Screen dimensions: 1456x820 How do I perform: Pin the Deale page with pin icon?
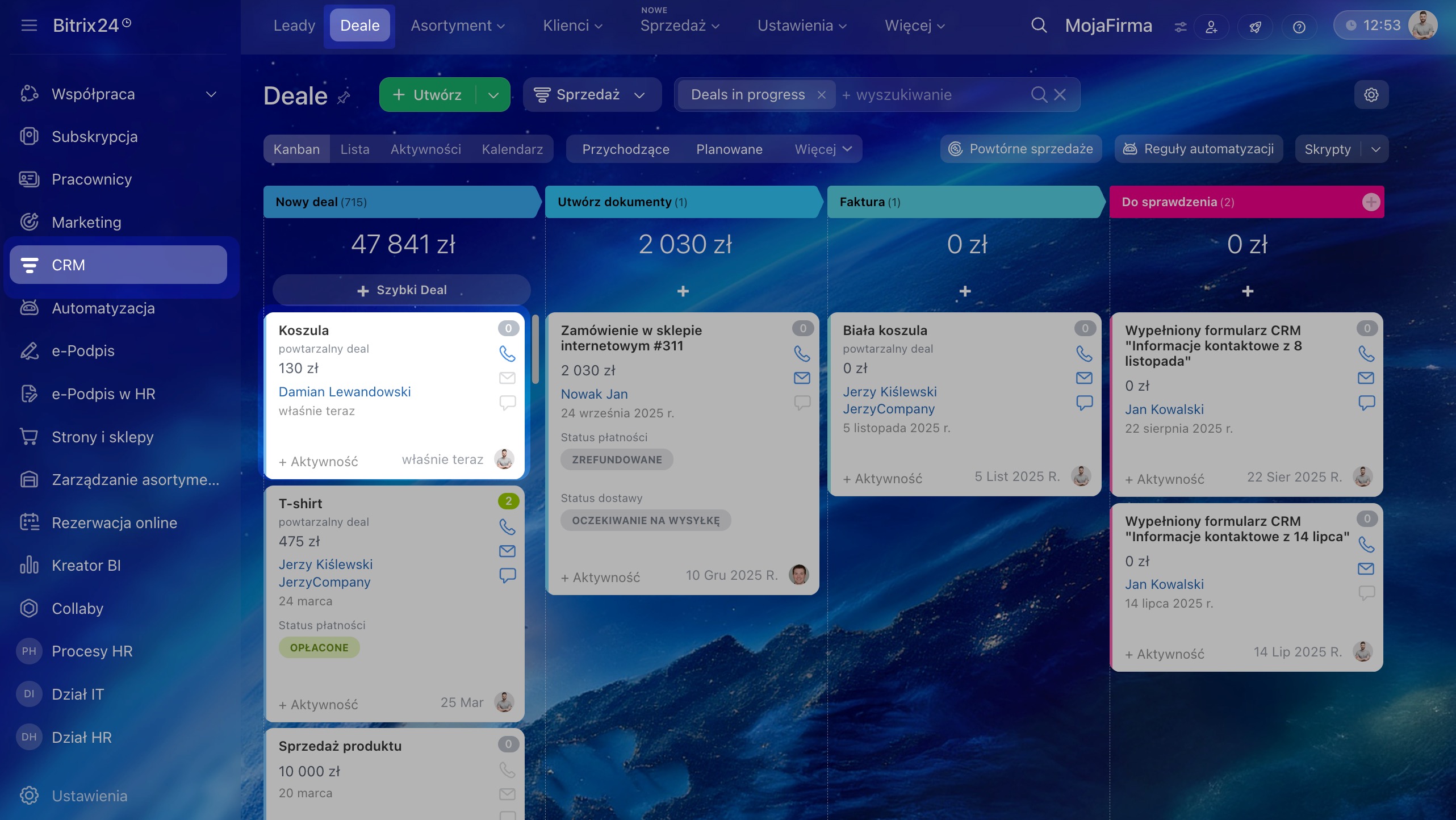[x=344, y=97]
